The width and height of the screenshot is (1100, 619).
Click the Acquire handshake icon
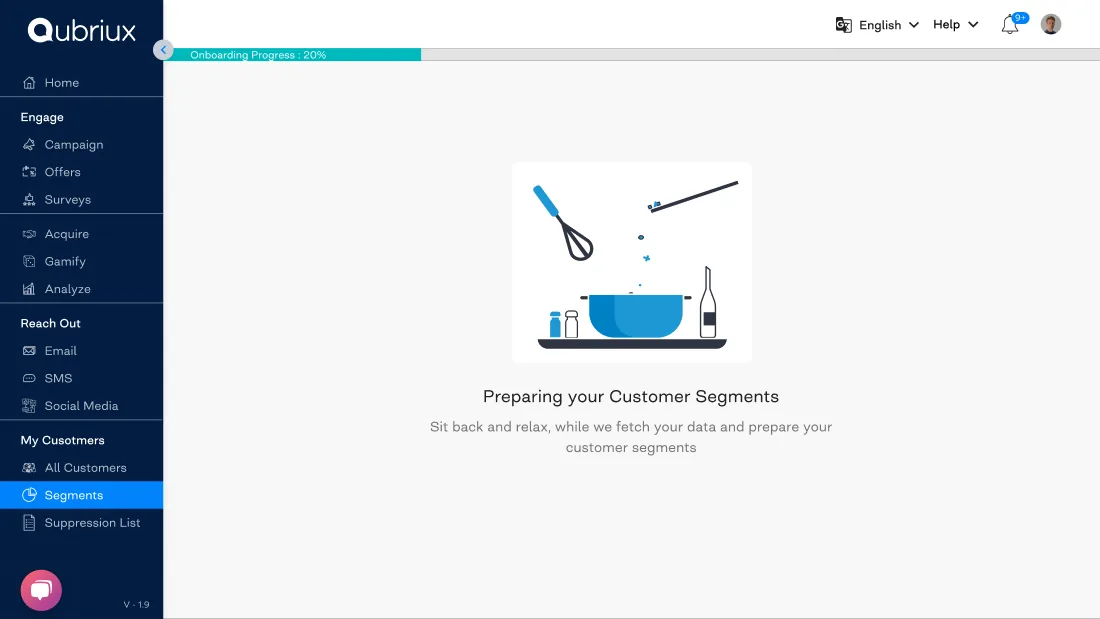pos(29,234)
